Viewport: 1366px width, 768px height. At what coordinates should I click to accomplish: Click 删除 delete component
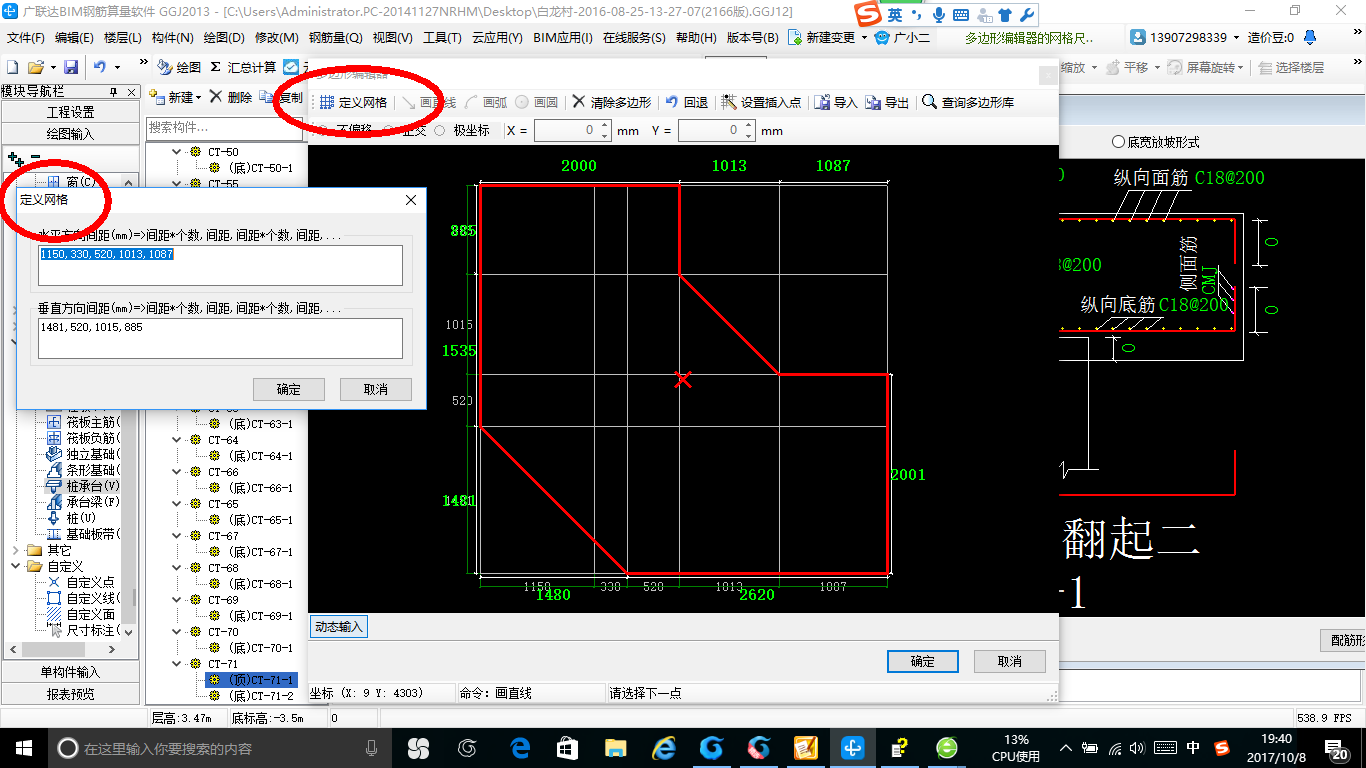[230, 97]
